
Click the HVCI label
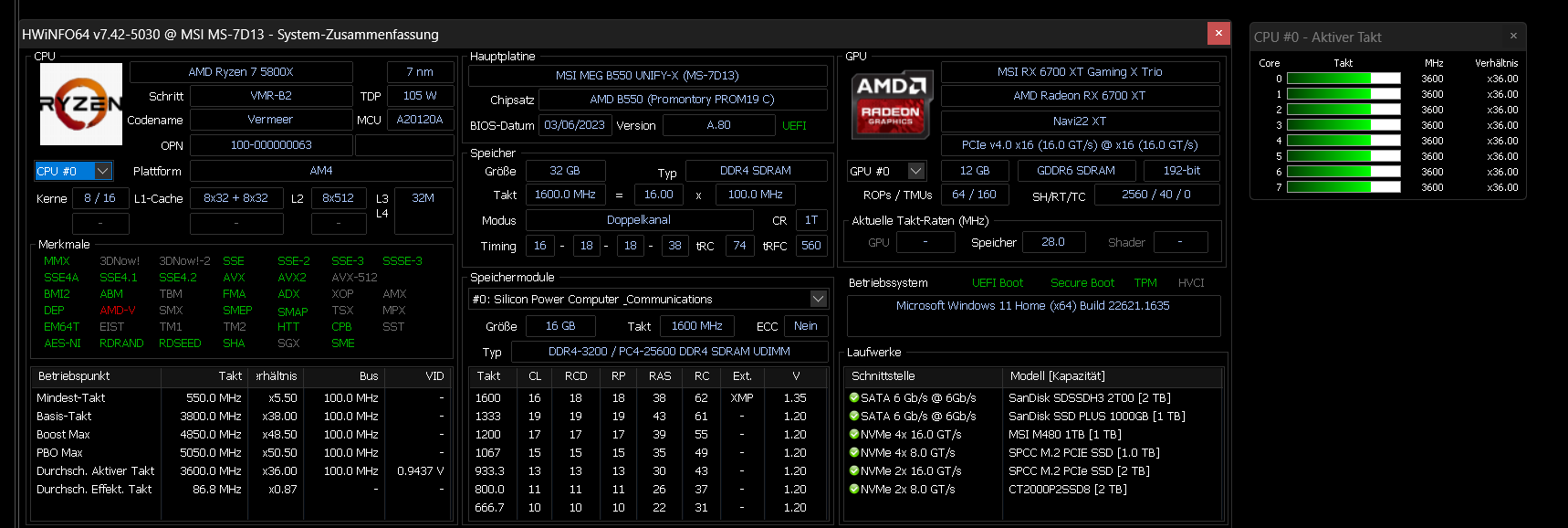coord(1191,283)
